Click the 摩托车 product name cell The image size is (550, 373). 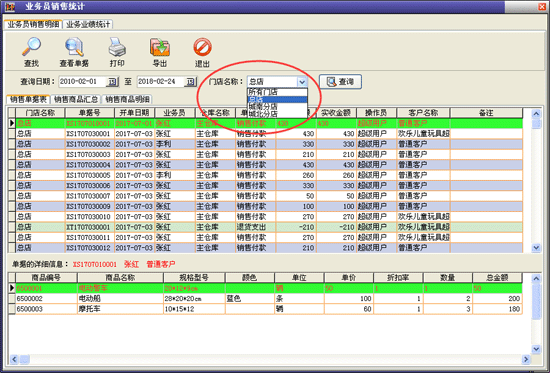pyautogui.click(x=120, y=309)
